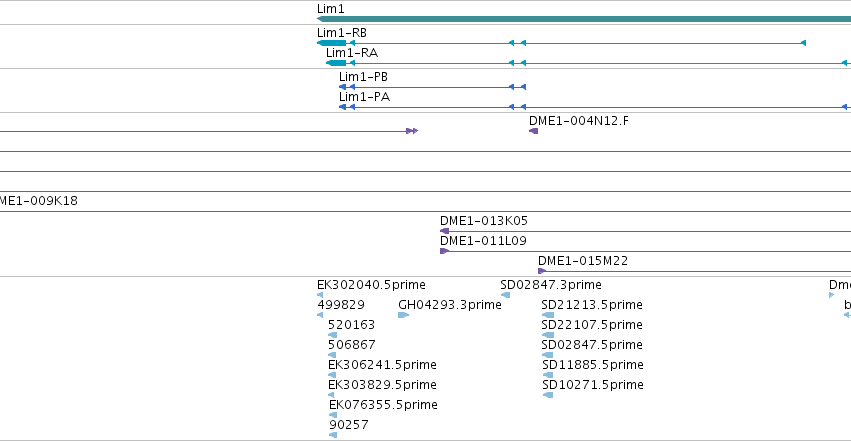Select the SD11885.5prime EST label

click(593, 365)
